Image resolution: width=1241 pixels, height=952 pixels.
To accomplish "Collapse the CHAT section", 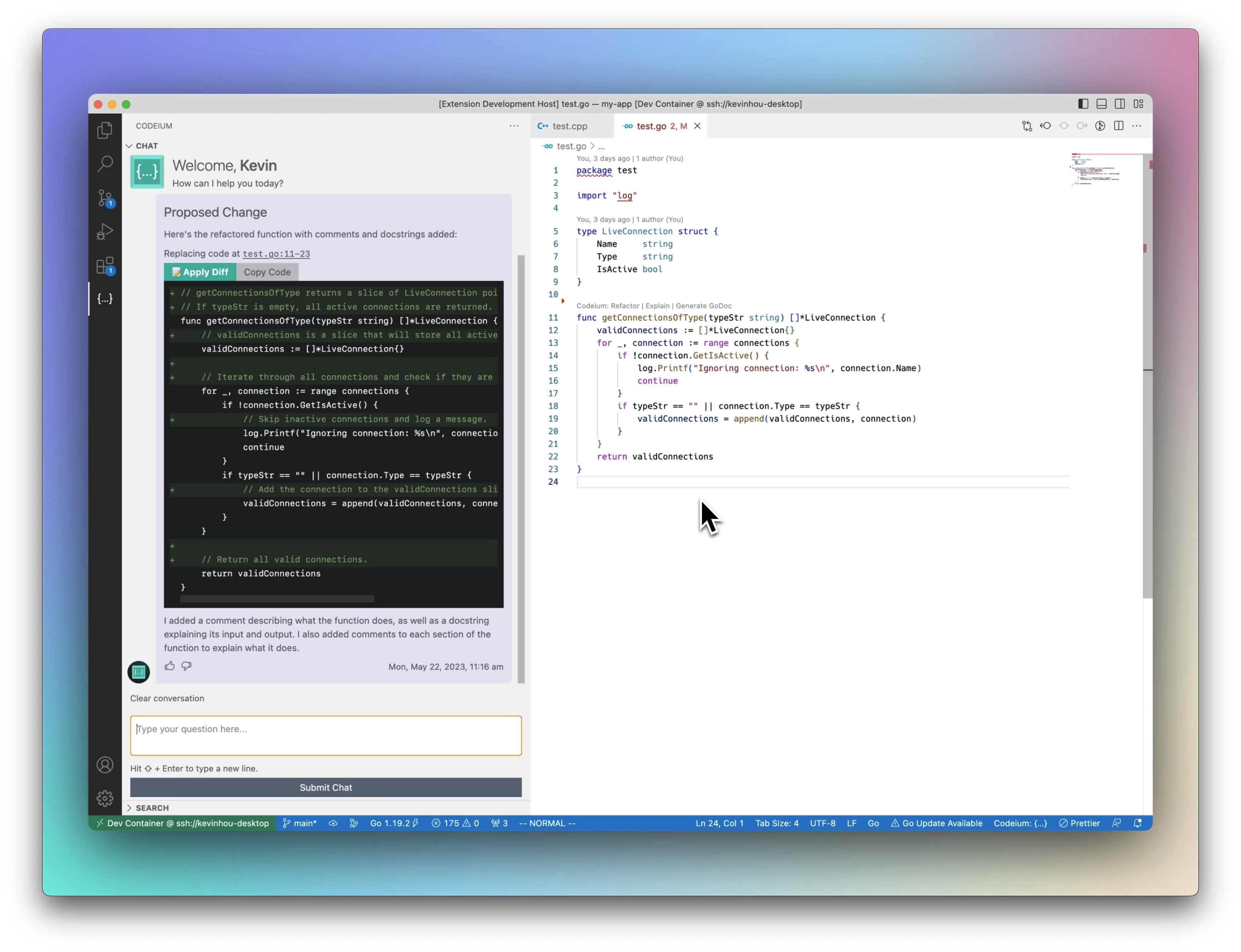I will (x=142, y=145).
